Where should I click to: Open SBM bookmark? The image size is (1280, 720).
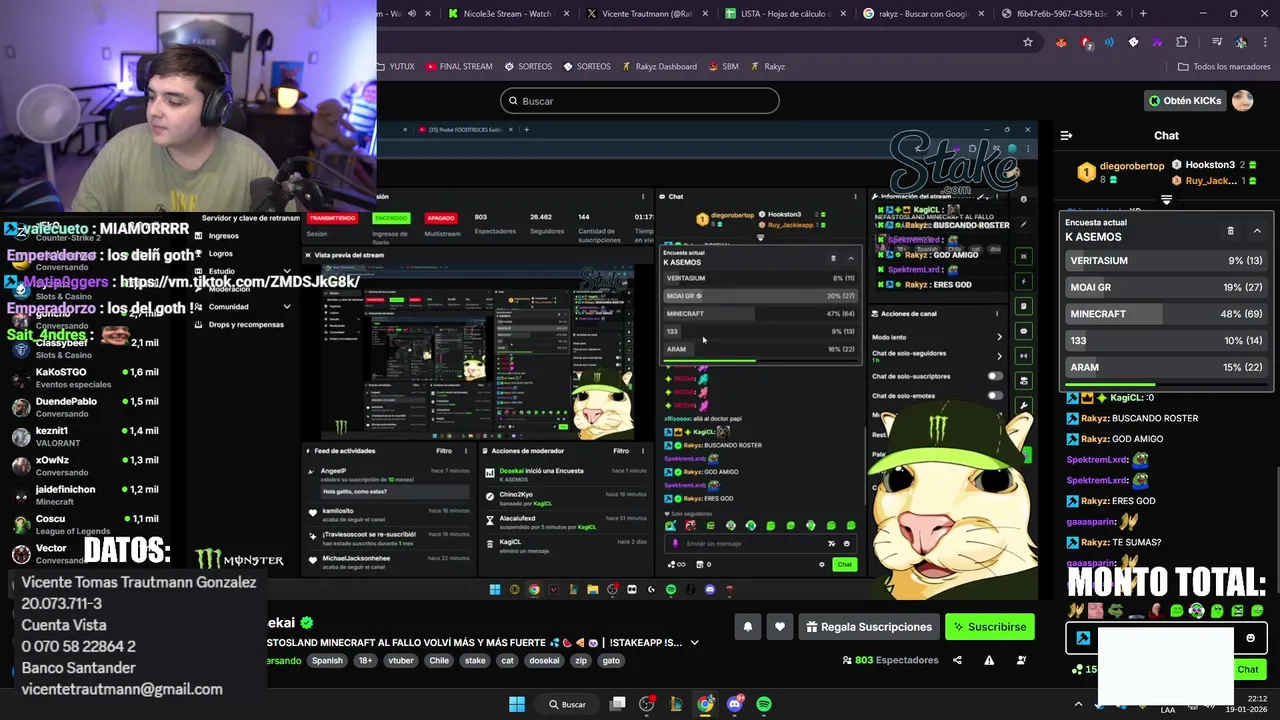click(x=723, y=67)
